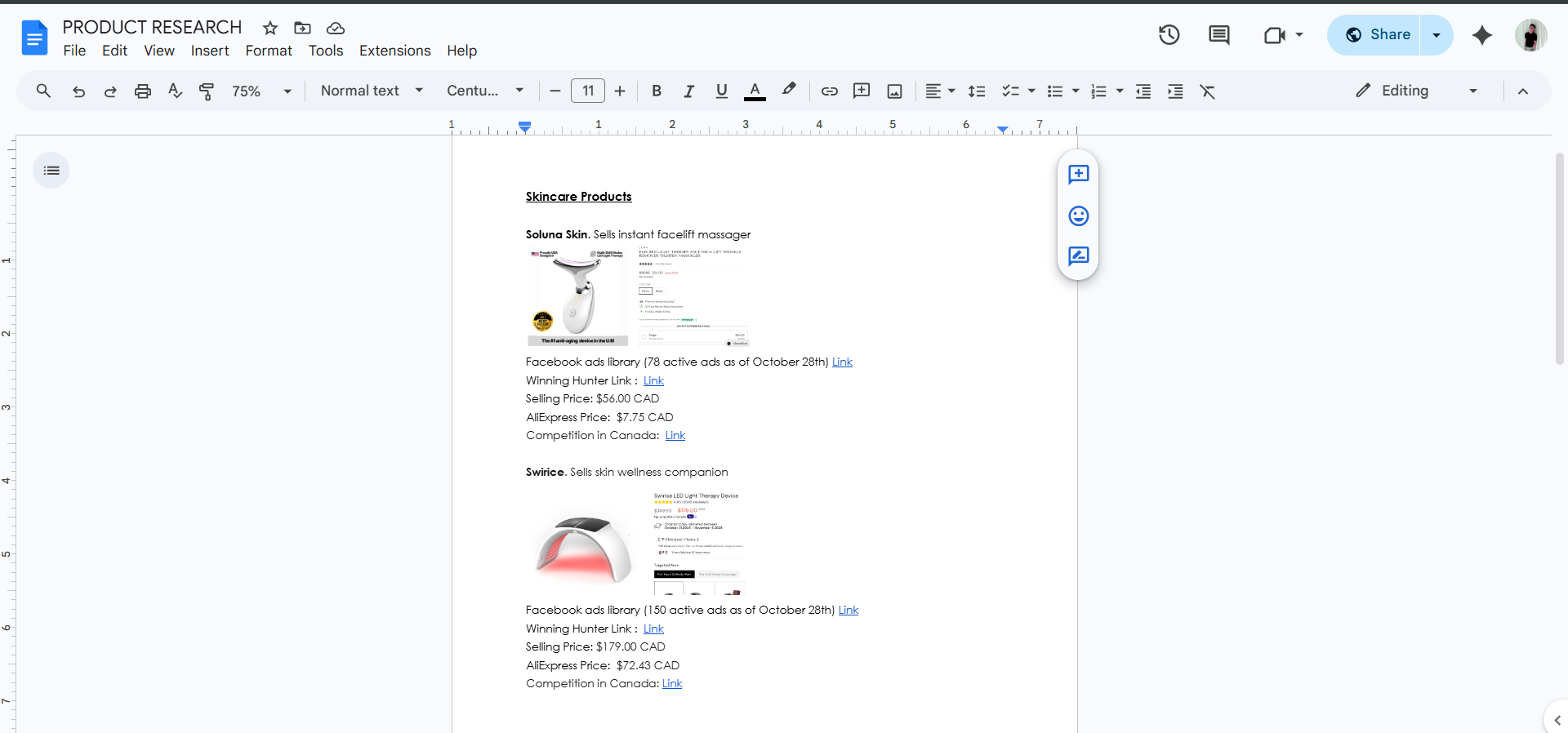Decrease the font size

tap(555, 91)
